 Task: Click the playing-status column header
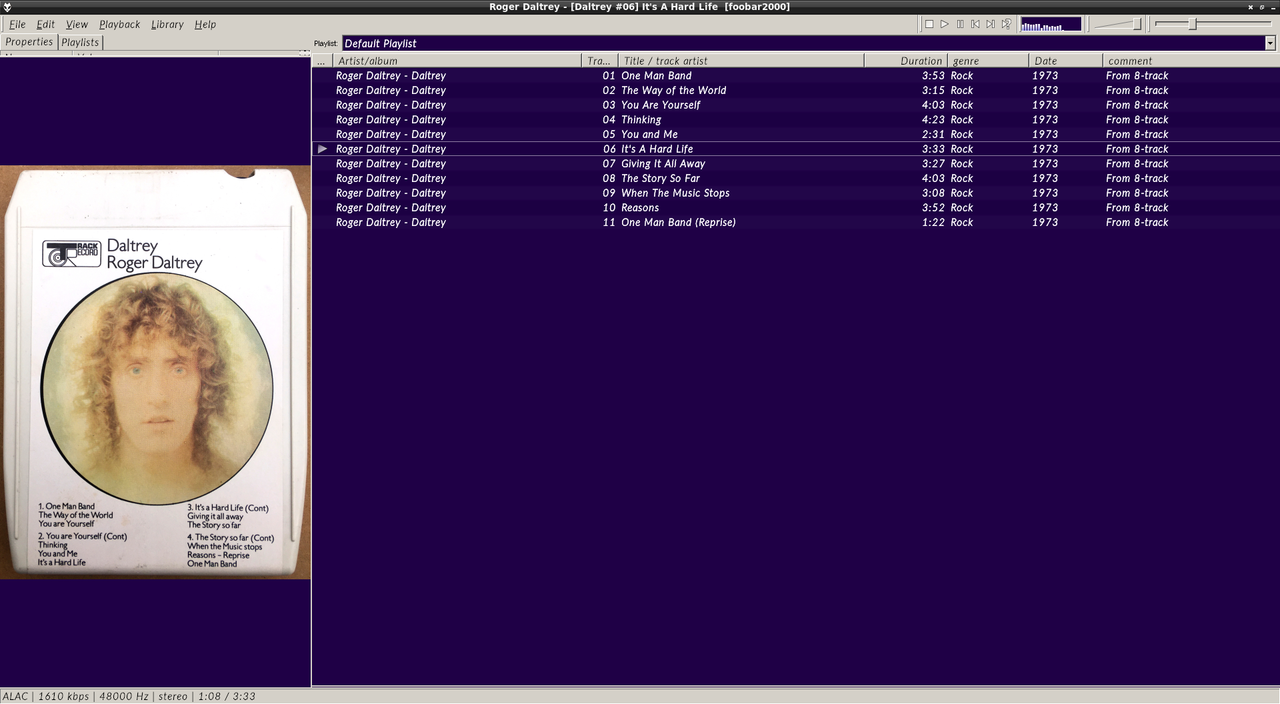(322, 61)
